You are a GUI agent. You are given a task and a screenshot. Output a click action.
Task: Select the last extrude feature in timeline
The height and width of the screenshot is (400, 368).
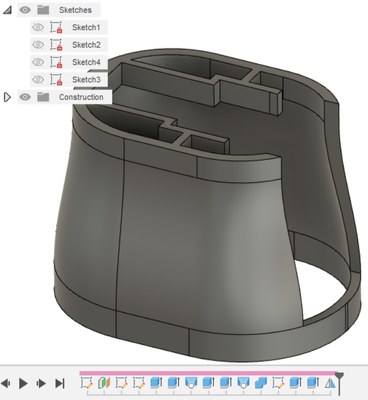click(x=312, y=383)
